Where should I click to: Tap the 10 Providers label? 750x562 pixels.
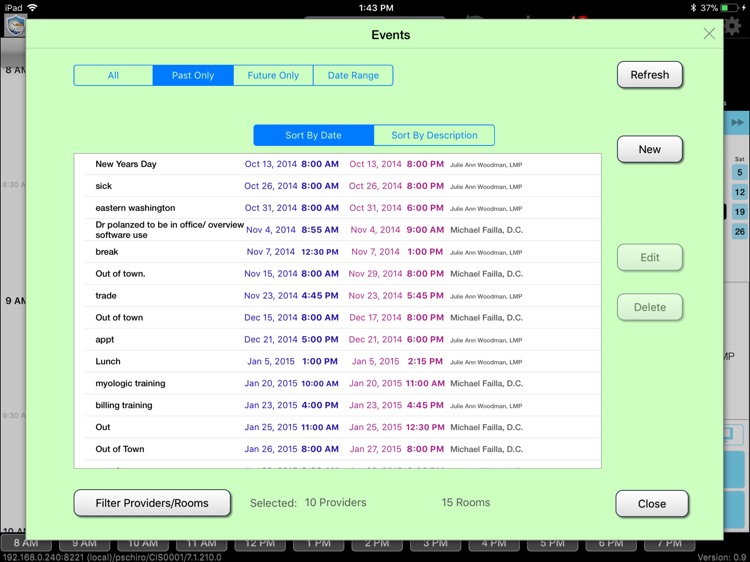pos(335,503)
